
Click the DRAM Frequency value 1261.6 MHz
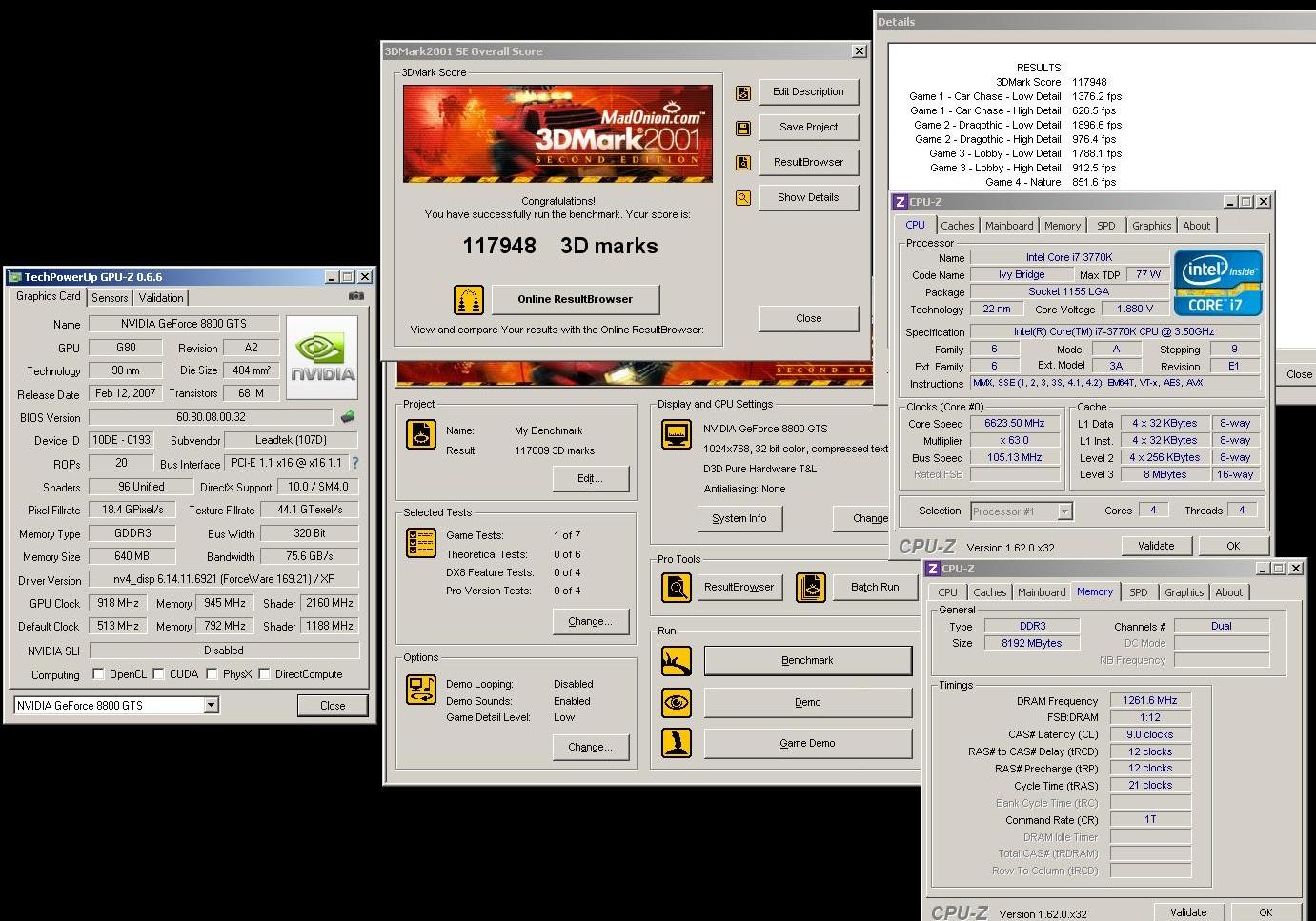click(x=1150, y=700)
